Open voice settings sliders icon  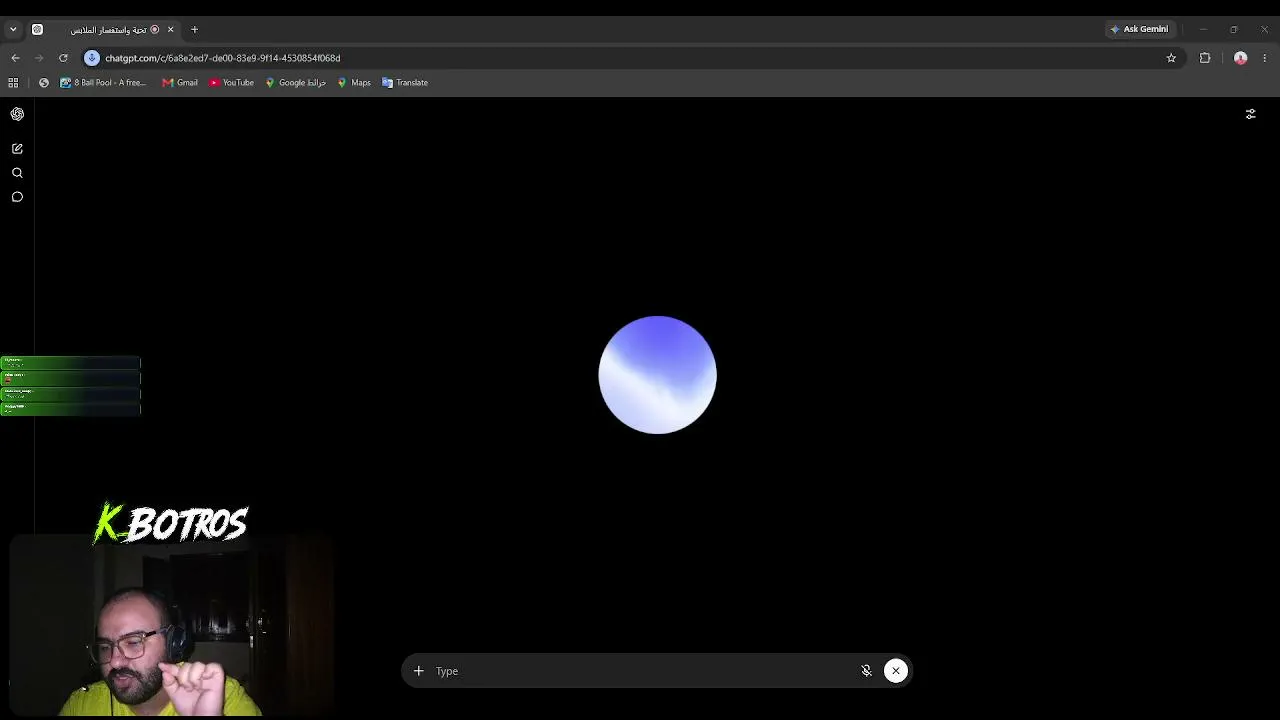pyautogui.click(x=1250, y=114)
